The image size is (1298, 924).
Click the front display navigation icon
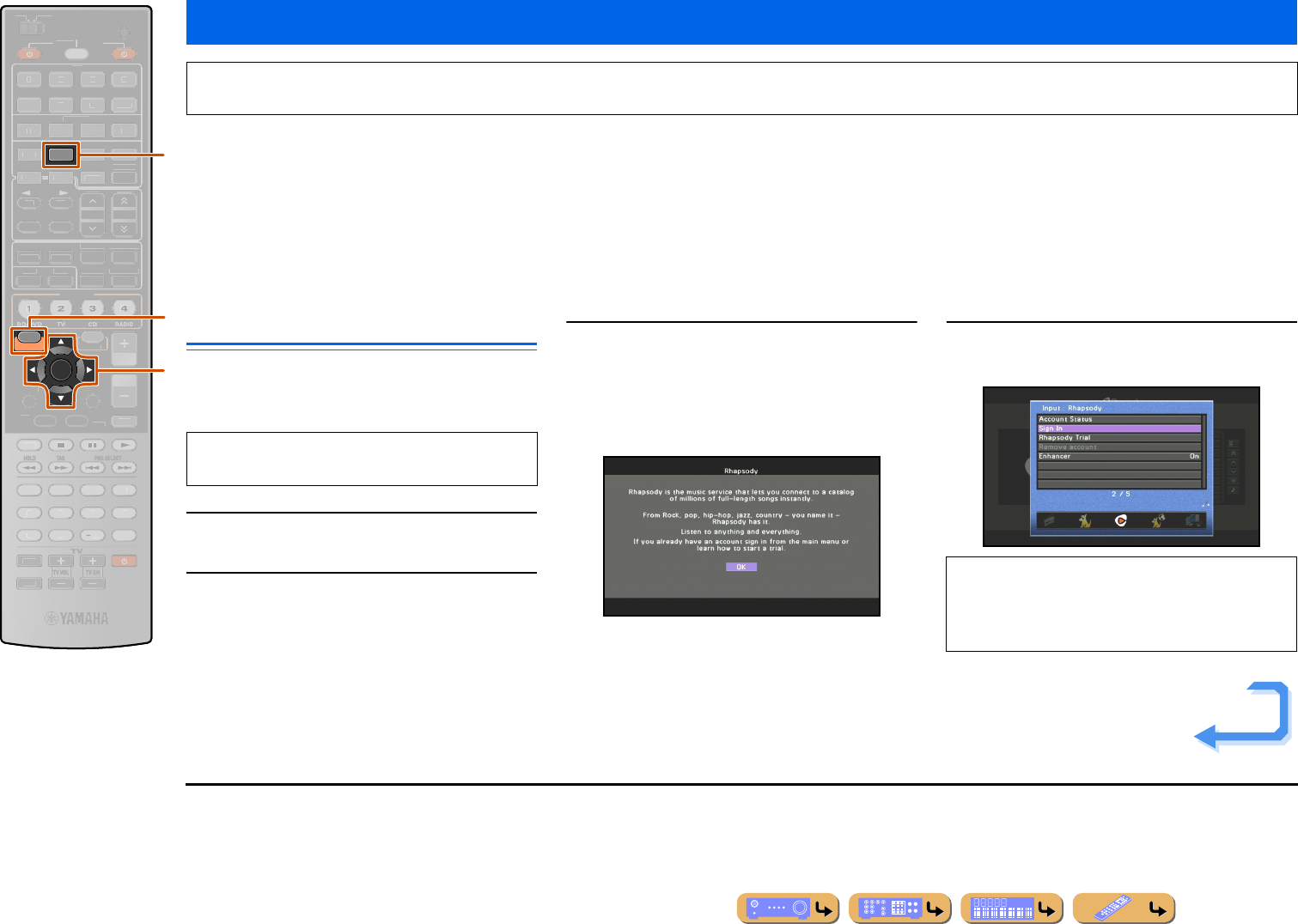pyautogui.click(x=1011, y=908)
